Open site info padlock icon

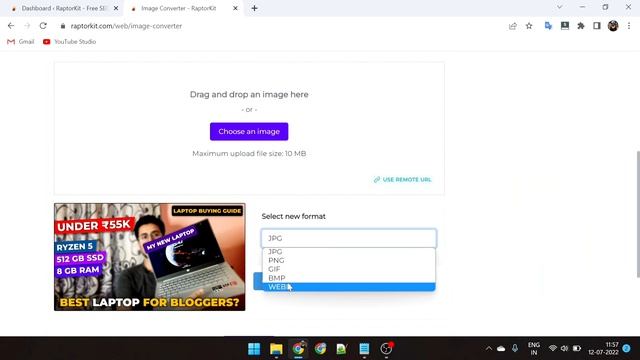62,26
